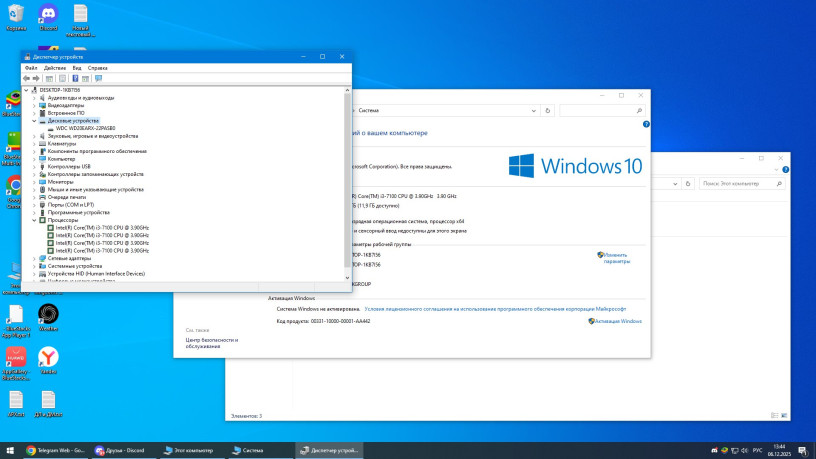Collapse the Дисковые устройства node
Viewport: 816px width, 459px height.
pyautogui.click(x=34, y=121)
